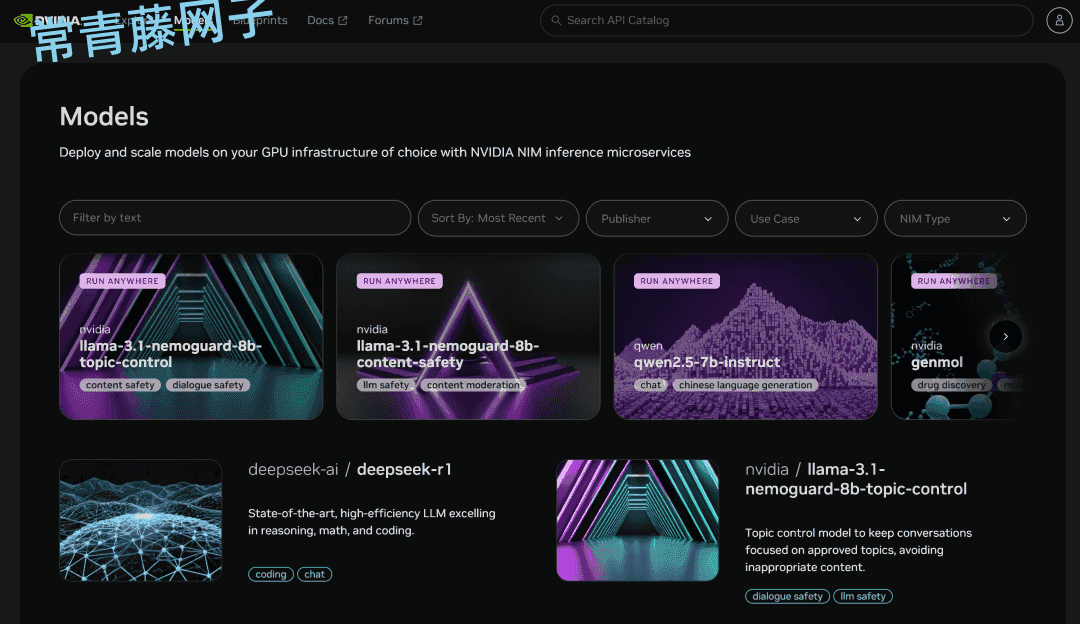Screen dimensions: 1080x624
Task: Open the llama-3.1-nemoguard-8b-topic-control carousel card
Action: coord(191,337)
